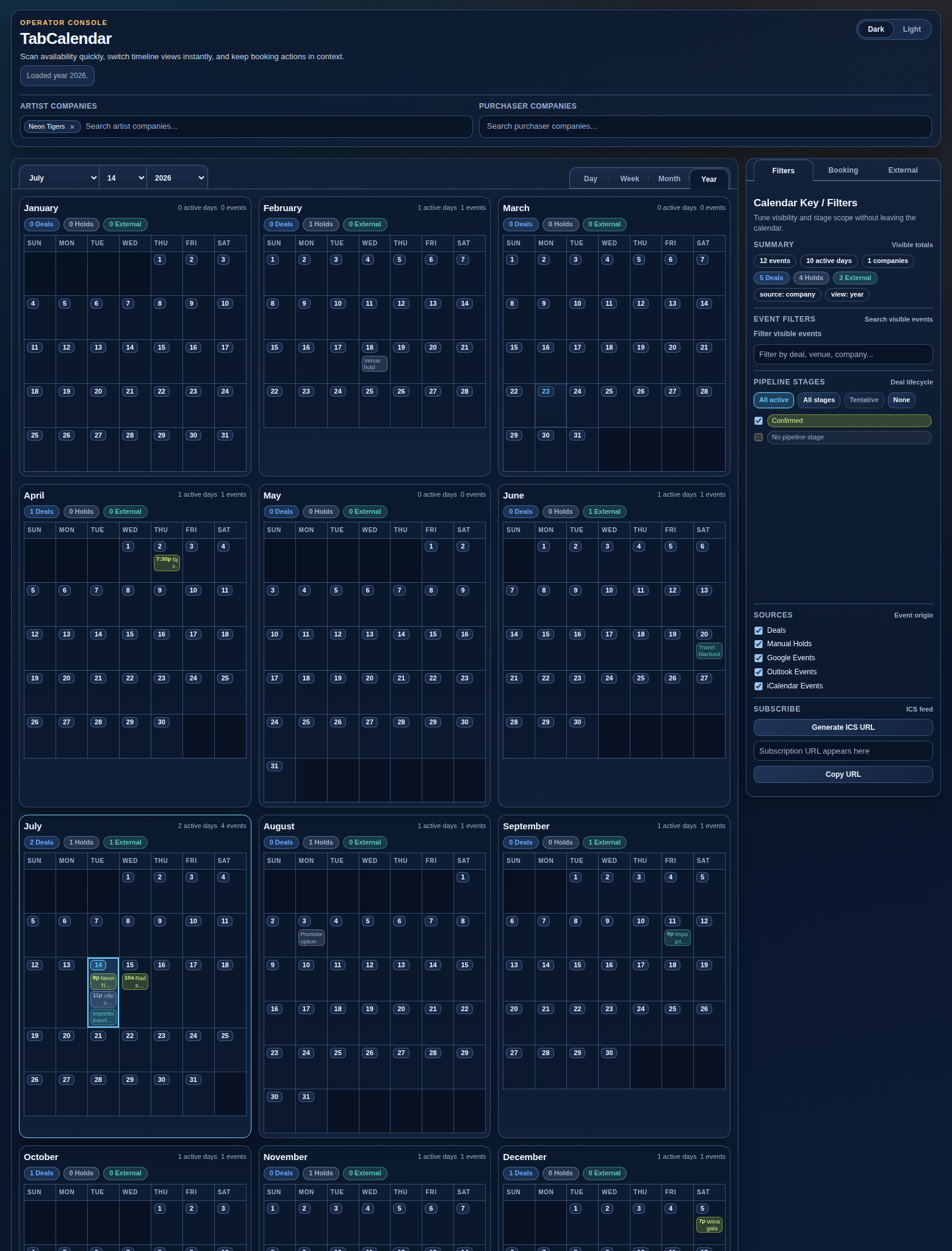Click 1 Holds badge in February
The width and height of the screenshot is (952, 1251).
tap(321, 224)
